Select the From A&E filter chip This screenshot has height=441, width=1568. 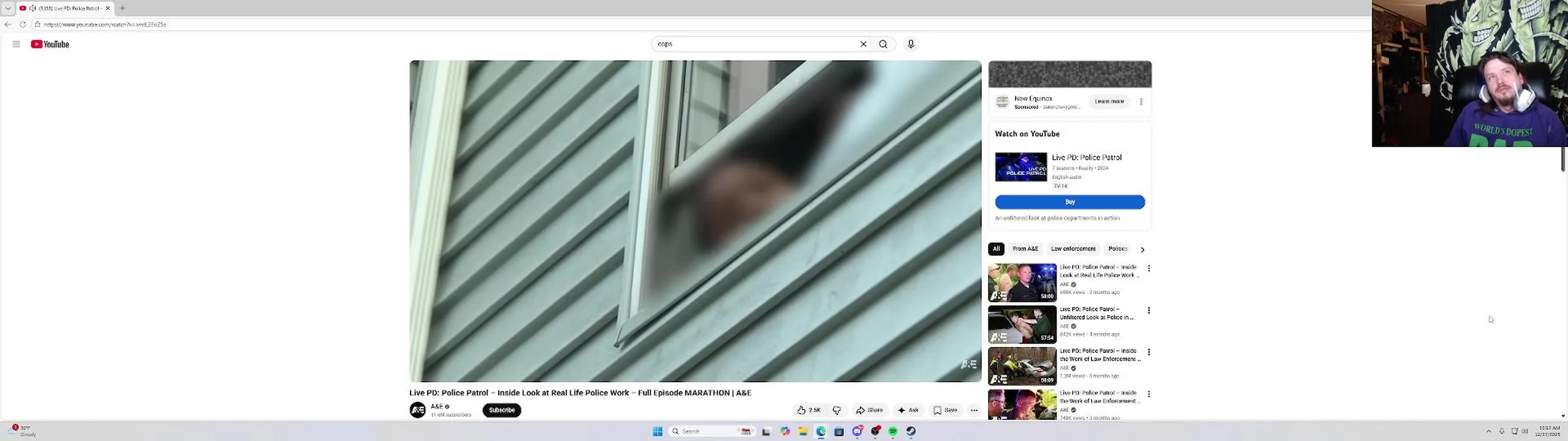pyautogui.click(x=1025, y=249)
